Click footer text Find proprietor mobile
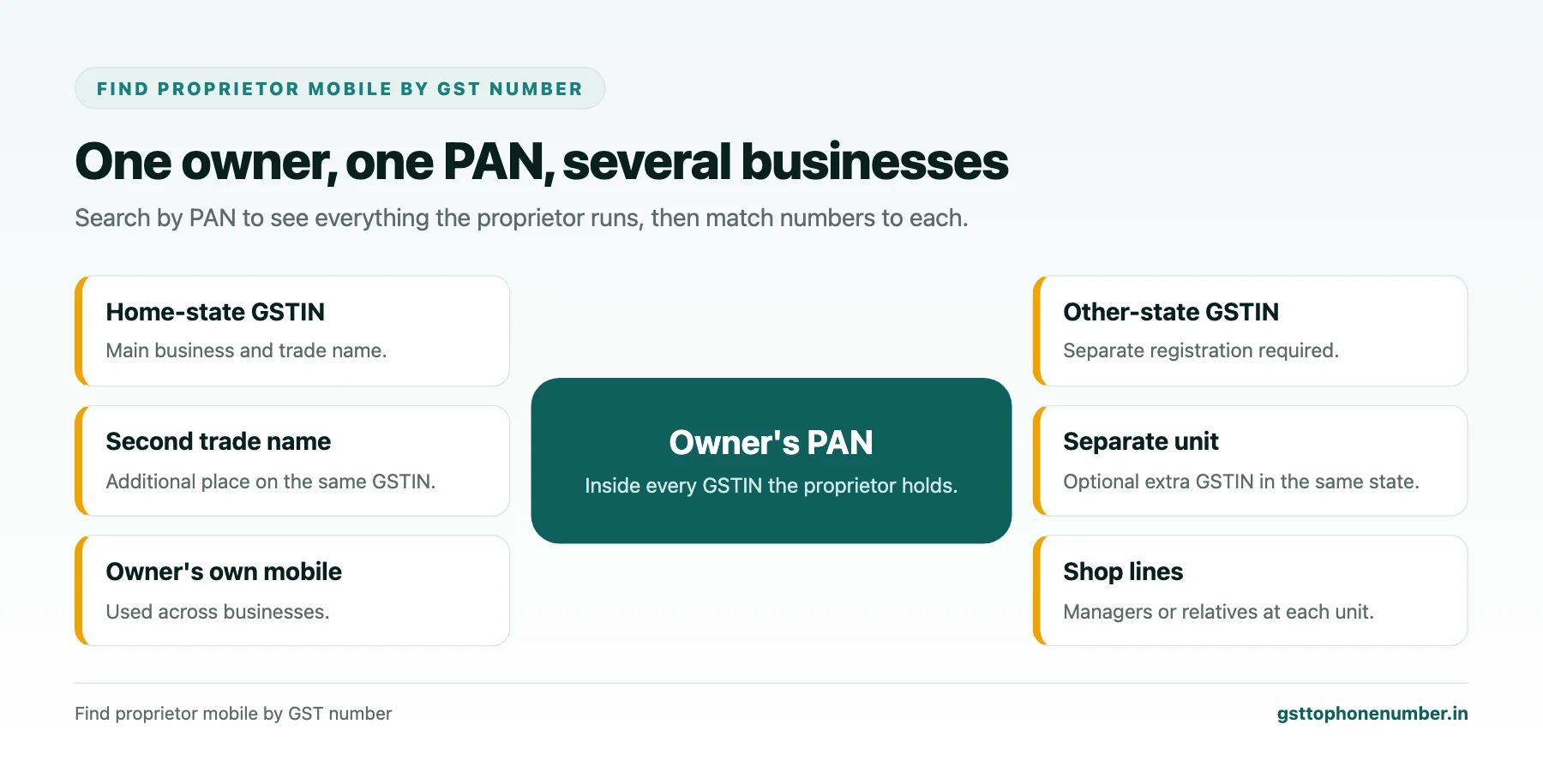1543x784 pixels. click(x=233, y=714)
